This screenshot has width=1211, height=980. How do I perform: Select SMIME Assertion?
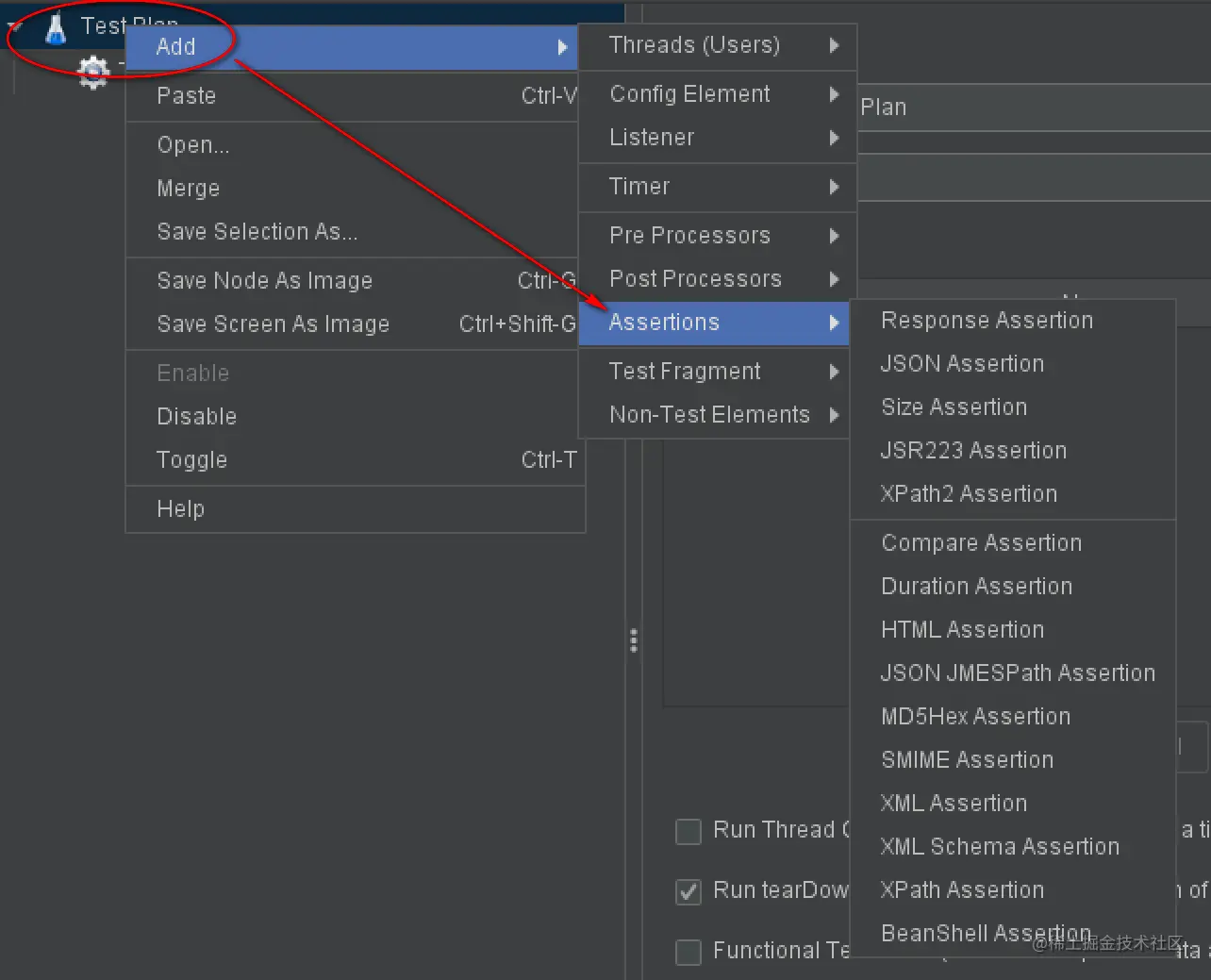[x=1013, y=759]
